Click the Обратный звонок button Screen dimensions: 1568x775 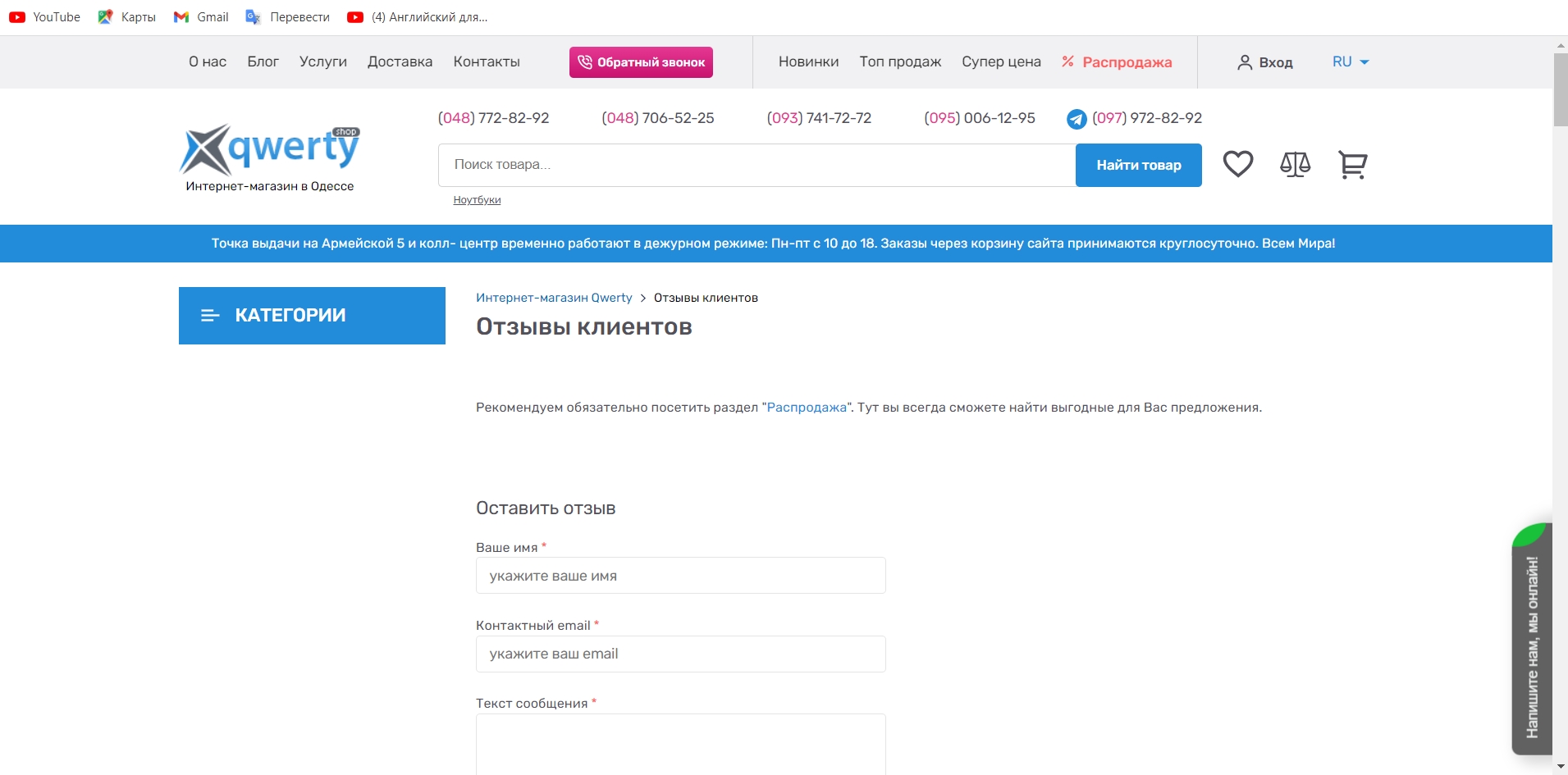coord(641,62)
